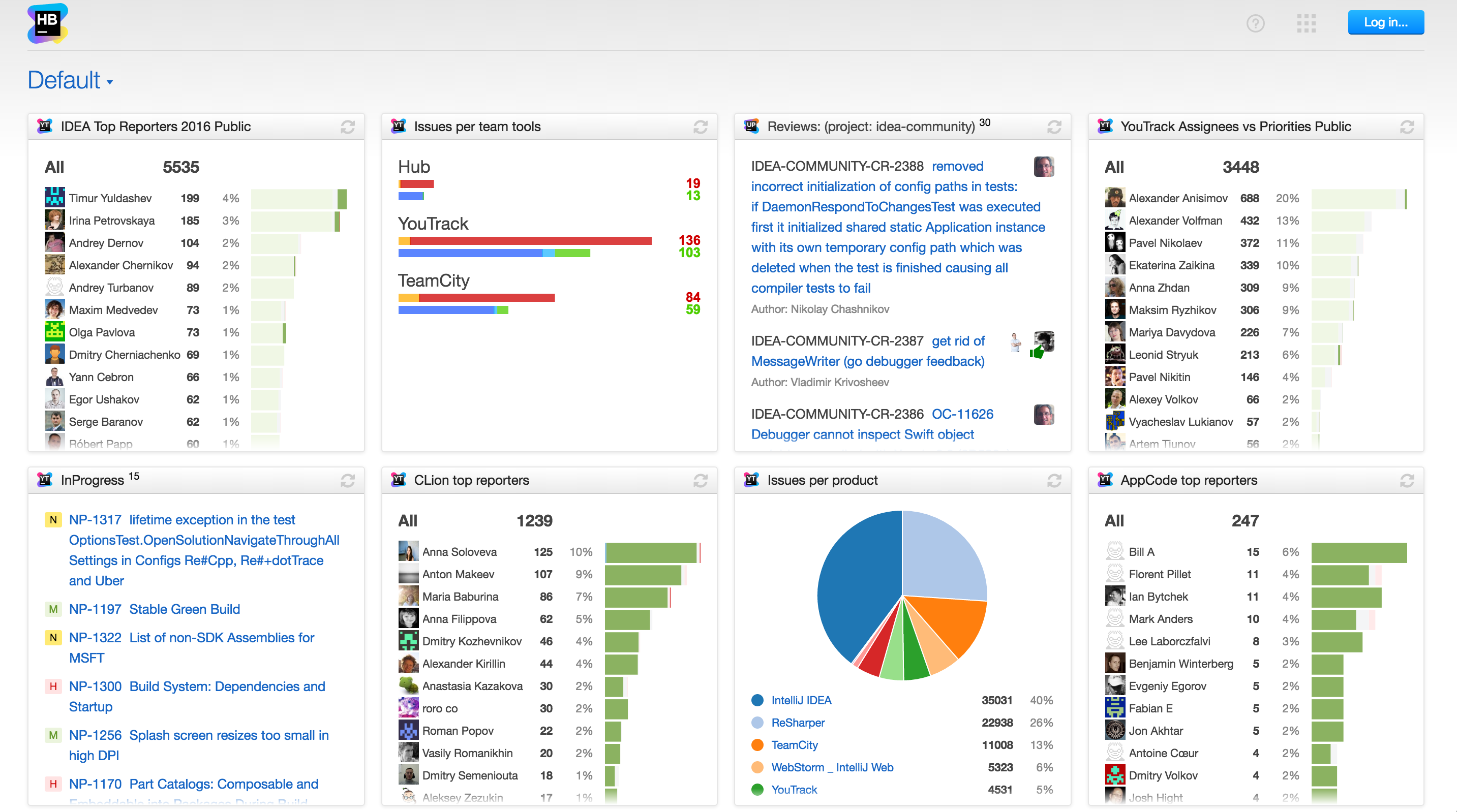Open review IDEA-COMMUNITY-CR-2387 MessageWriter link
1457x812 pixels.
tap(868, 351)
